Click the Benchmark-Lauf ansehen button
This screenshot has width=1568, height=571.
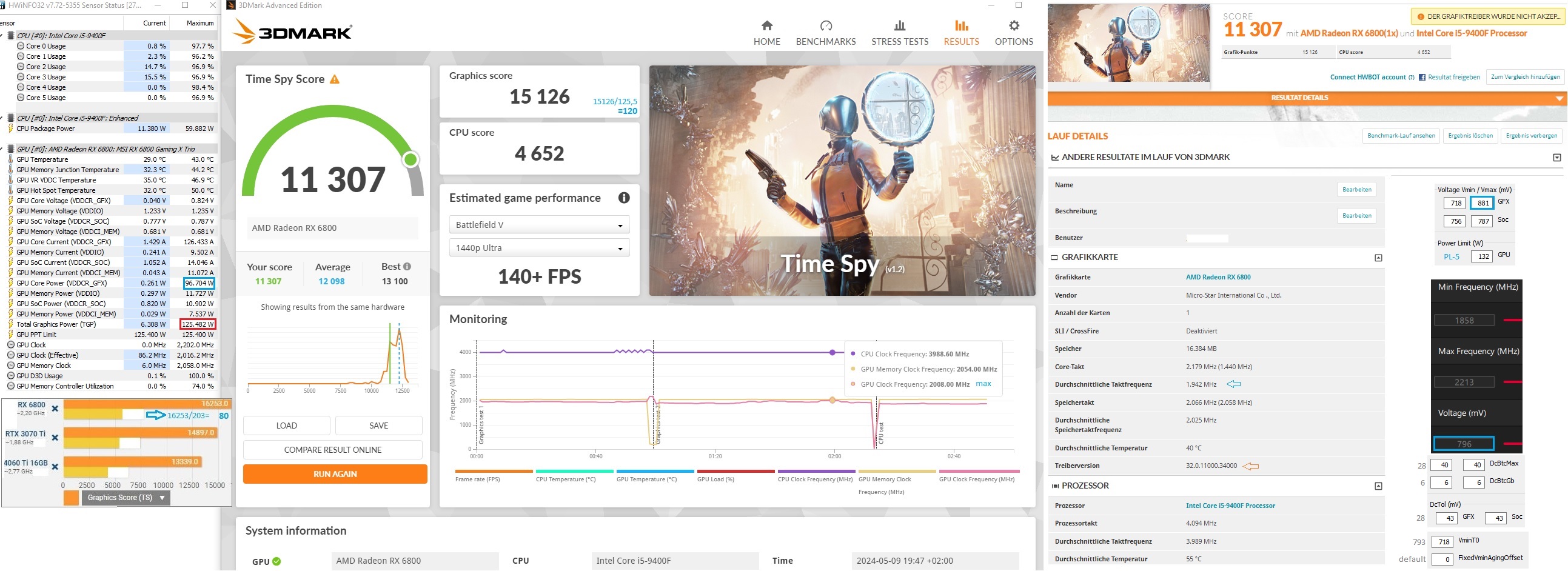(x=1401, y=136)
